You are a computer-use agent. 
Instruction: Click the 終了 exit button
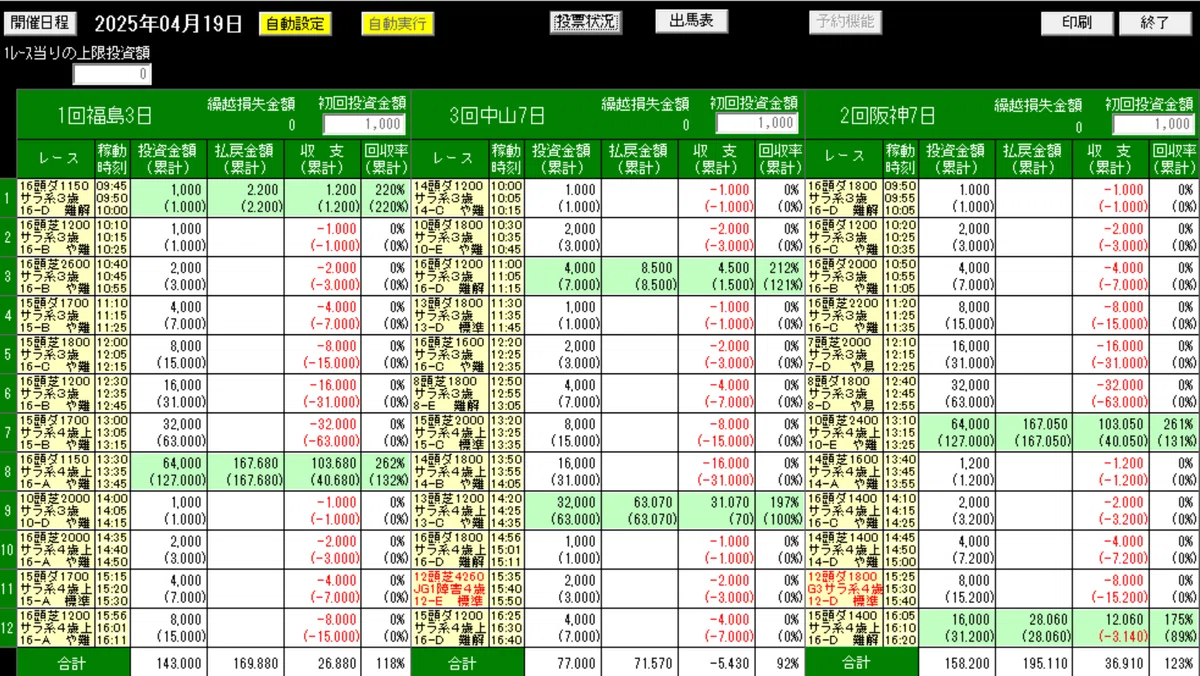pos(1155,23)
